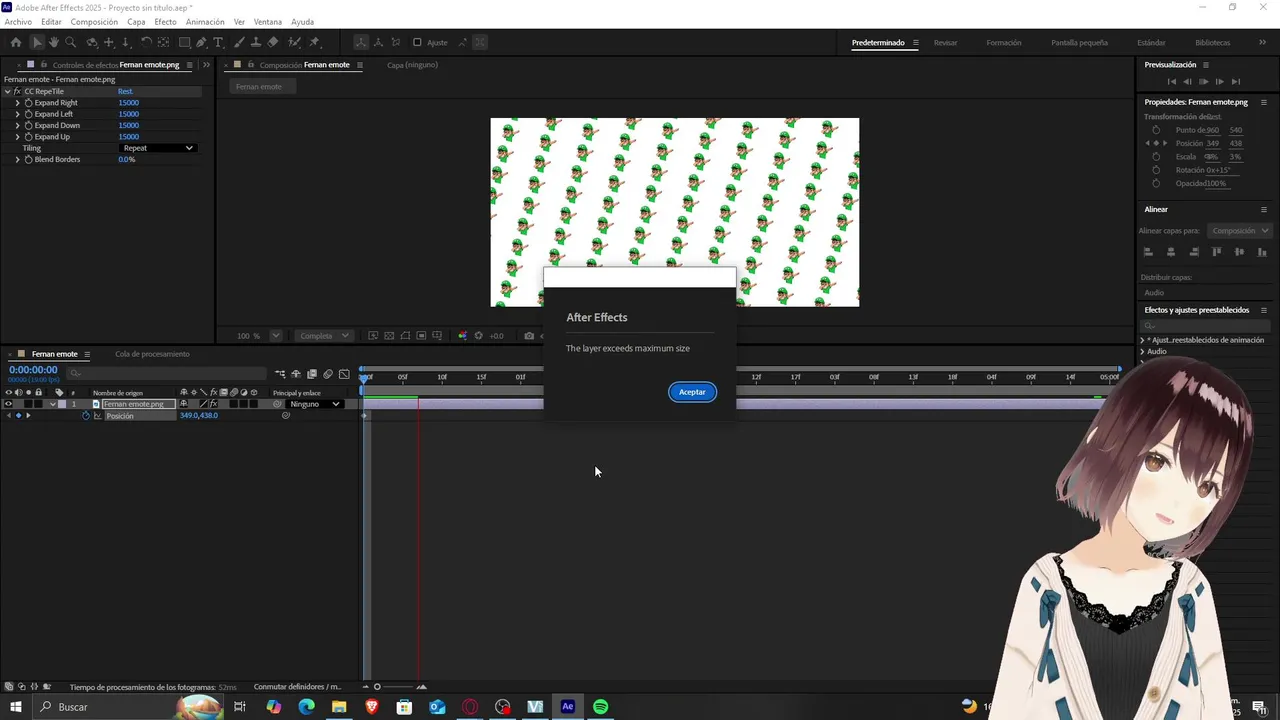The image size is (1280, 720).
Task: Open the Composición menu
Action: 94,22
